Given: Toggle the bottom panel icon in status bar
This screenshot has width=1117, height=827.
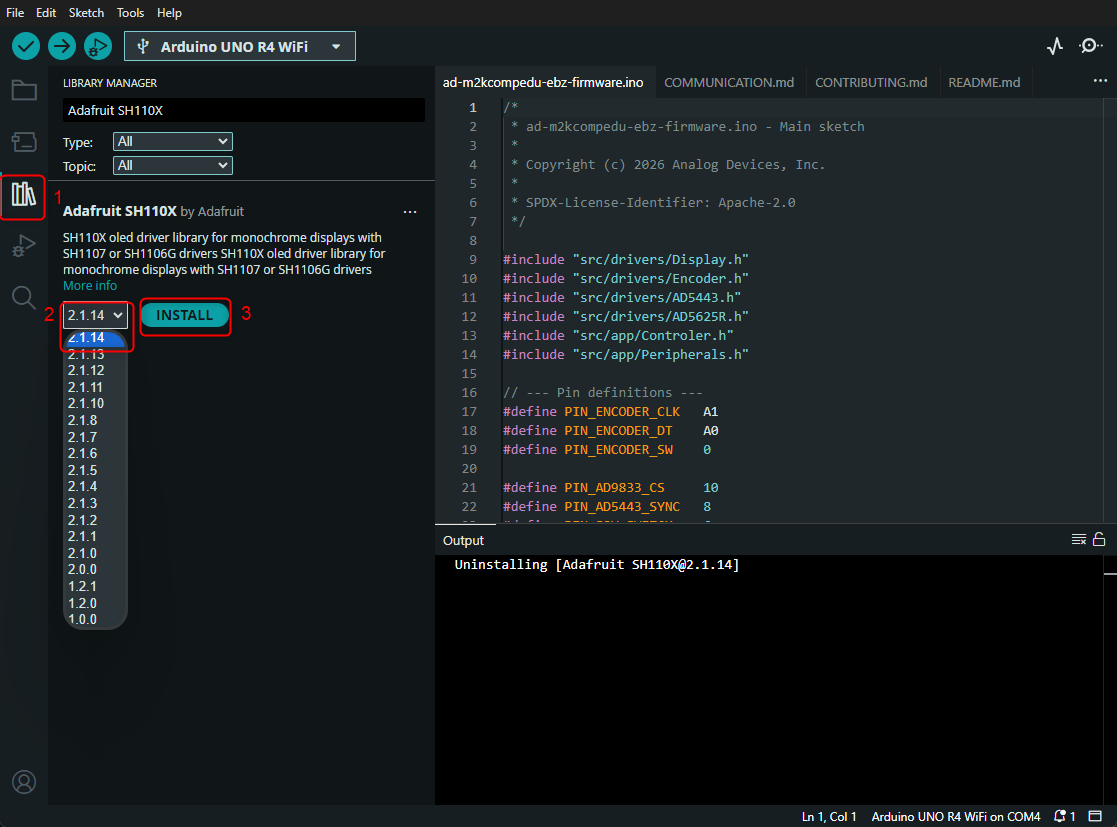Looking at the screenshot, I should pyautogui.click(x=1095, y=816).
